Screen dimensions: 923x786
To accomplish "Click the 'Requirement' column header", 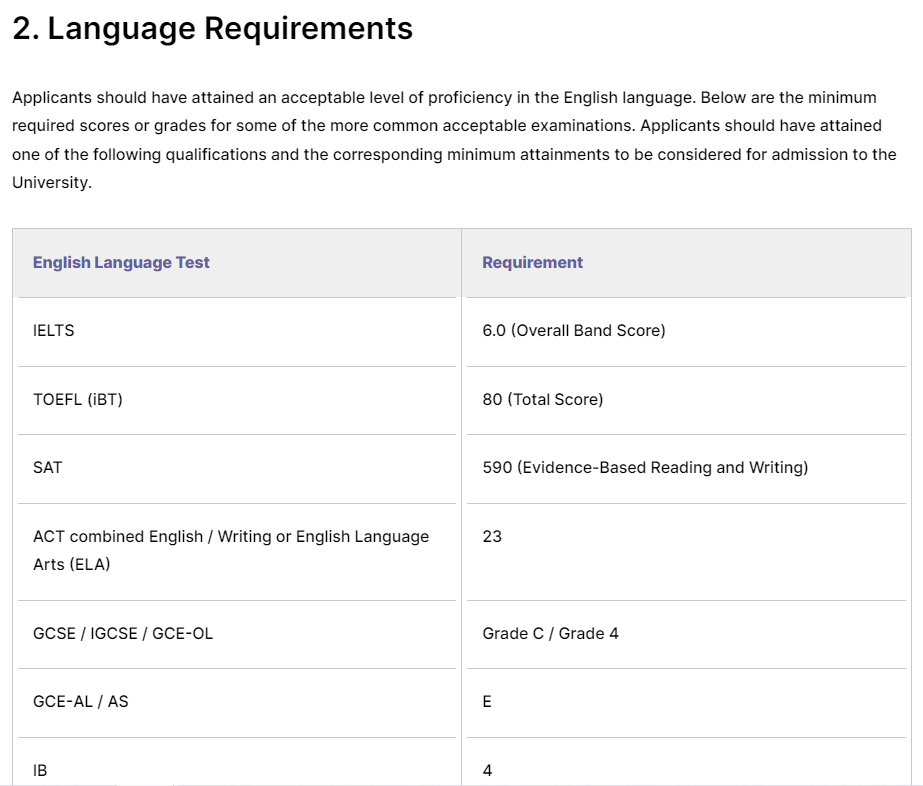I will pyautogui.click(x=532, y=262).
